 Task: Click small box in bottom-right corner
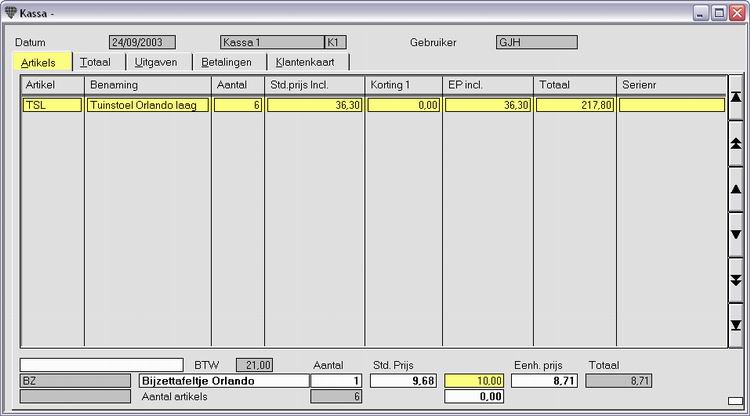(x=736, y=401)
